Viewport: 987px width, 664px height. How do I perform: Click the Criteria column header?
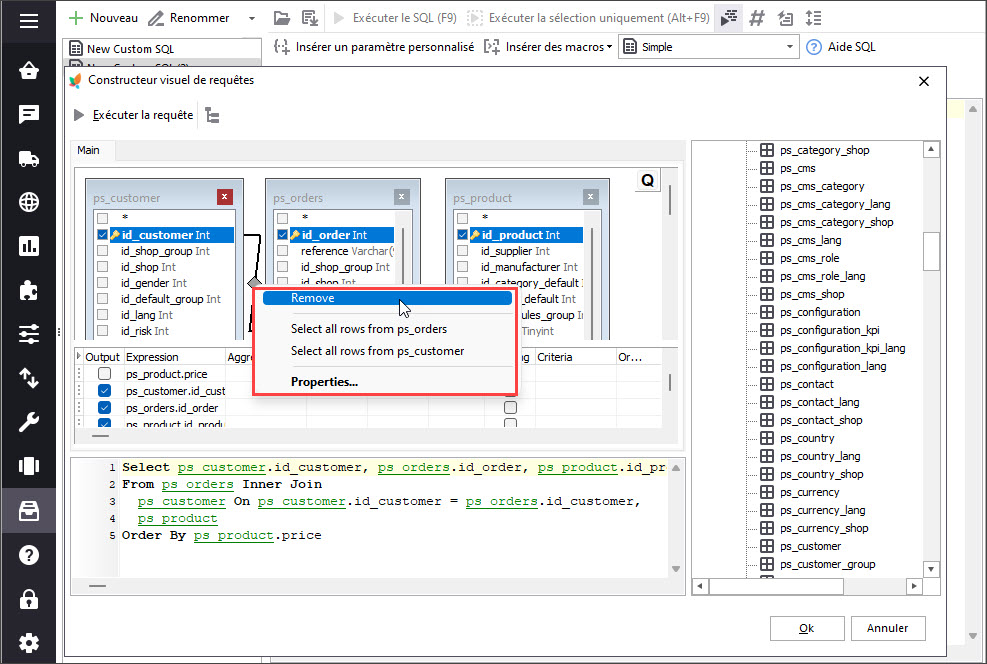coord(575,357)
